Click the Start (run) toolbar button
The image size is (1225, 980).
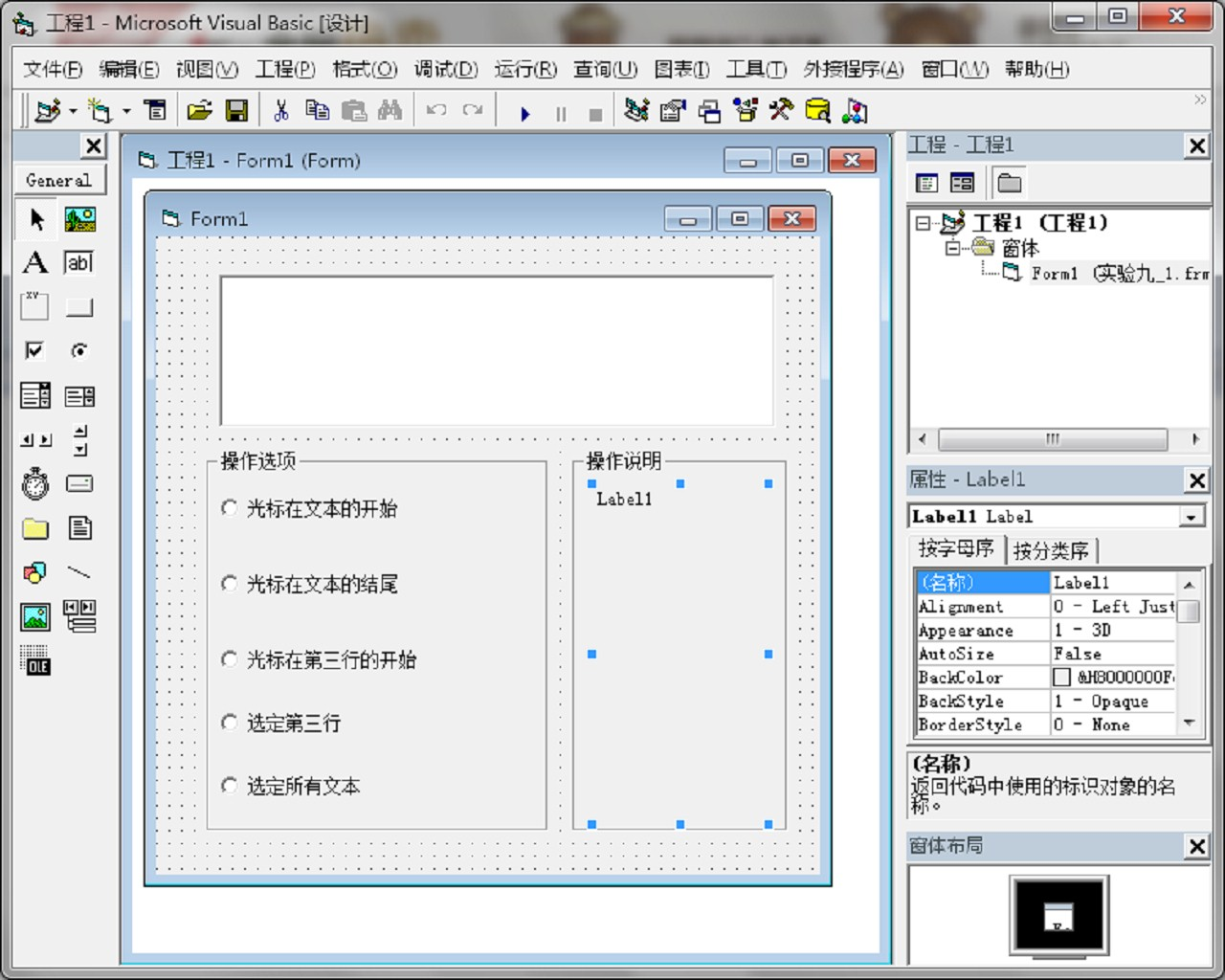(524, 113)
